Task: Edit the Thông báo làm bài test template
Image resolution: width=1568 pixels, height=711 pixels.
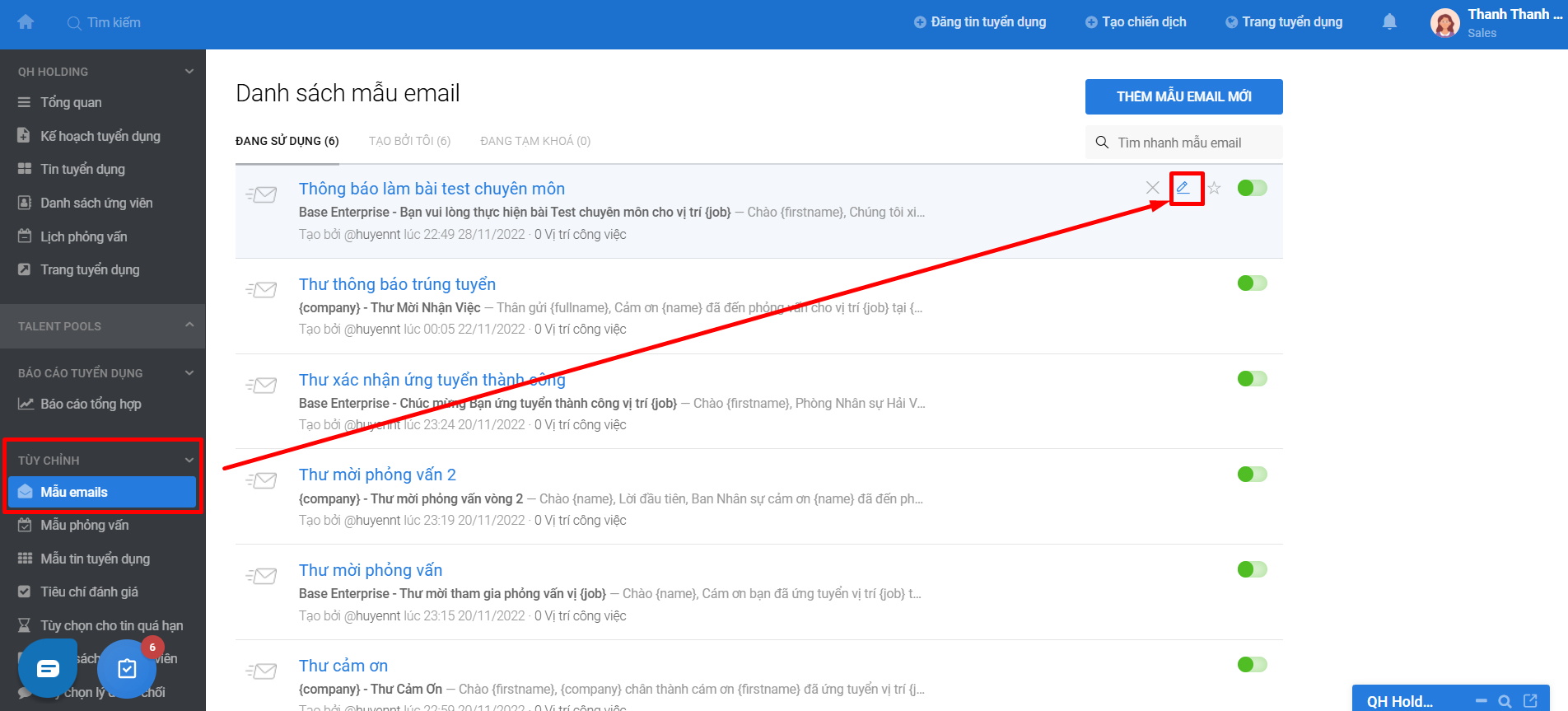Action: [x=1183, y=188]
